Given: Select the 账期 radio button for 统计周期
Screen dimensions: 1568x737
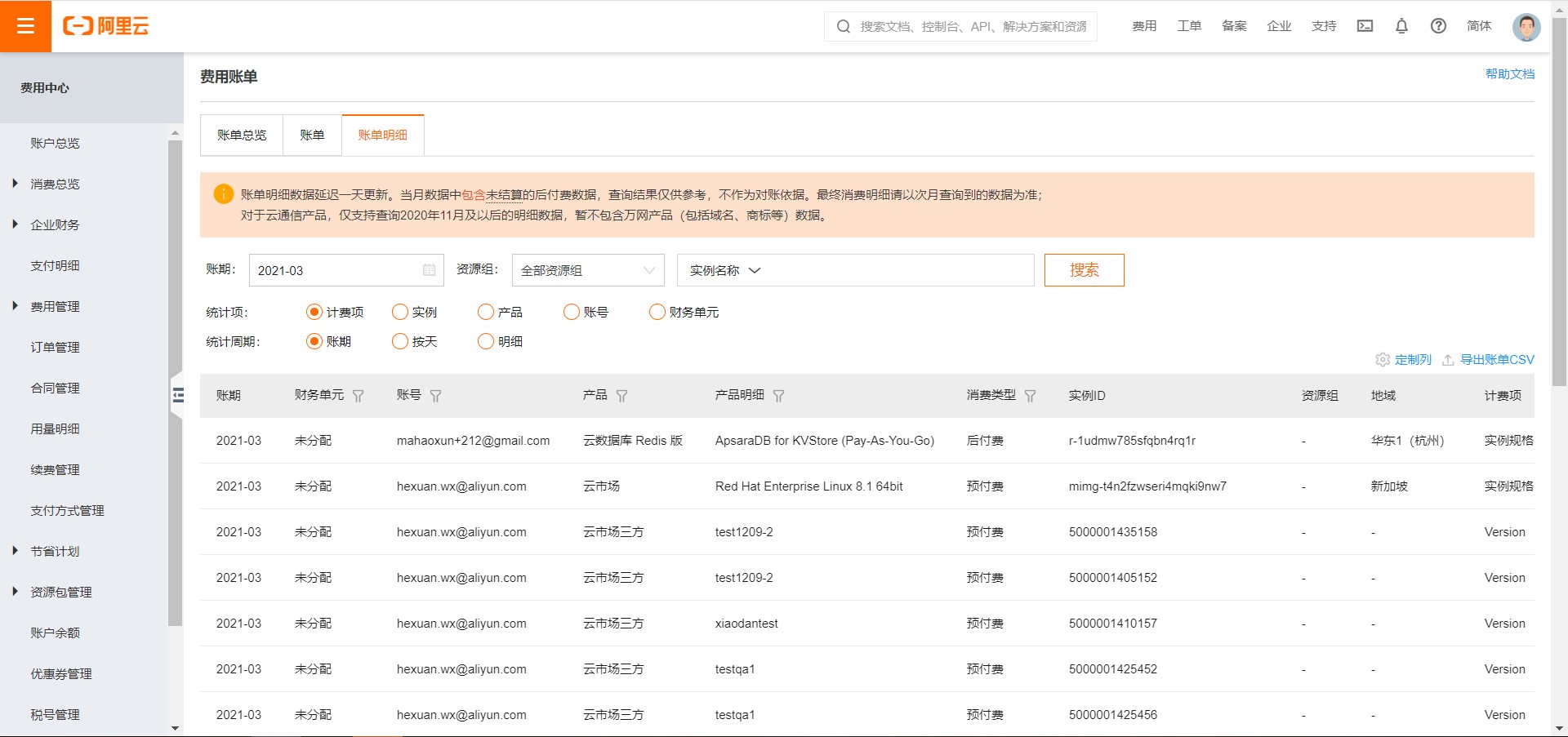Looking at the screenshot, I should coord(314,341).
